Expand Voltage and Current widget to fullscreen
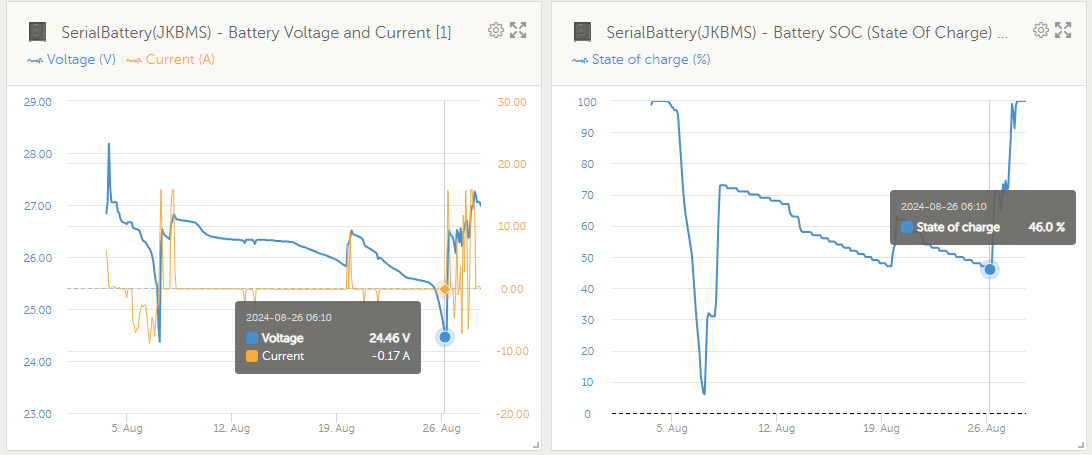 coord(518,30)
